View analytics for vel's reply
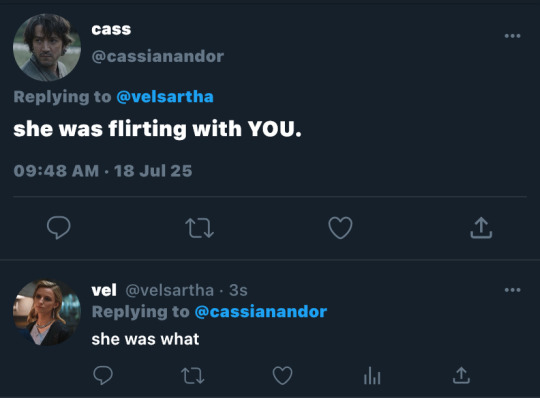This screenshot has width=540, height=398. pos(372,375)
